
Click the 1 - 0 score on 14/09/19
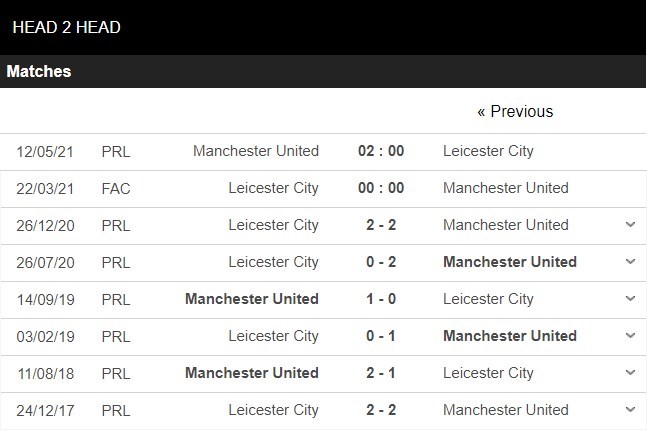click(381, 299)
